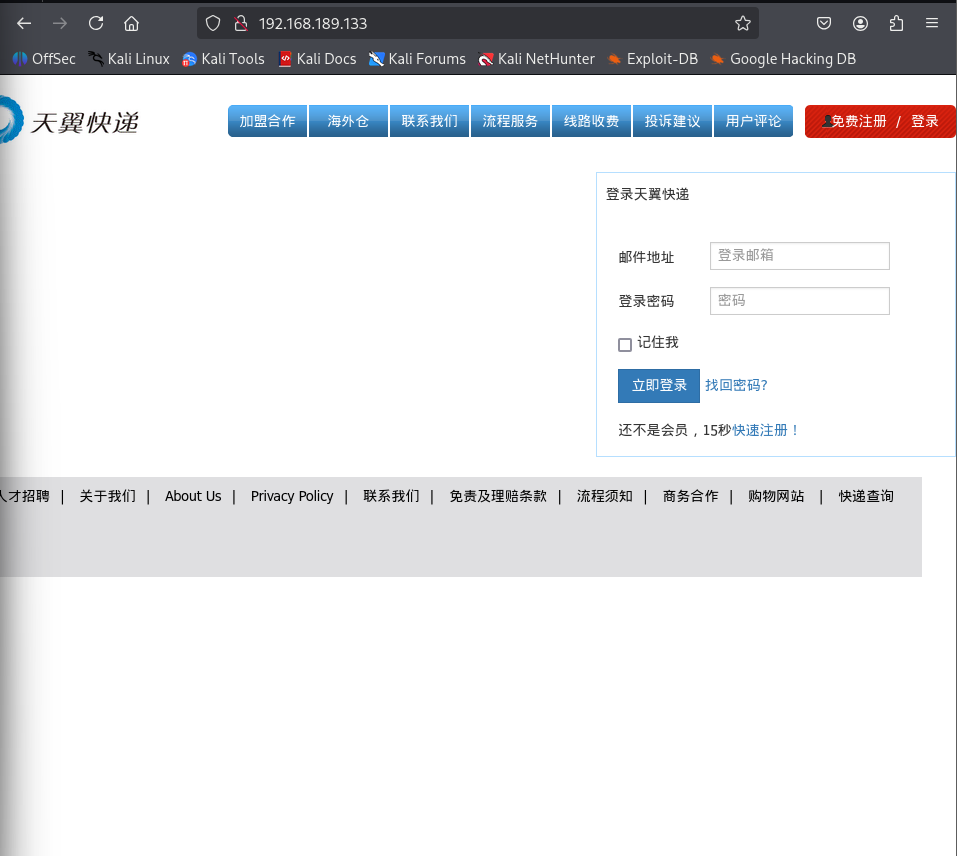Viewport: 957px width, 856px height.
Task: Reload the current page
Action: [x=96, y=22]
